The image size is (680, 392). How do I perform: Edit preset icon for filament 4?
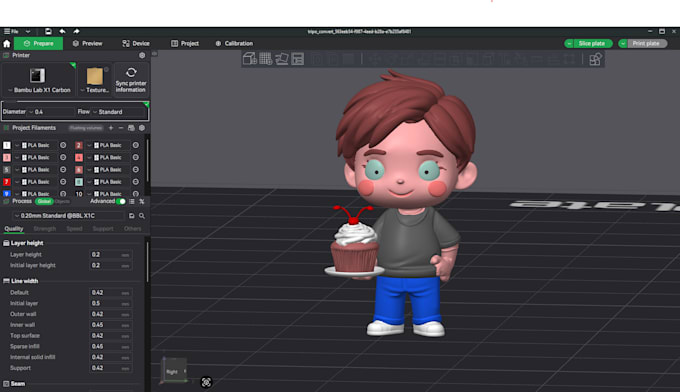click(x=136, y=157)
